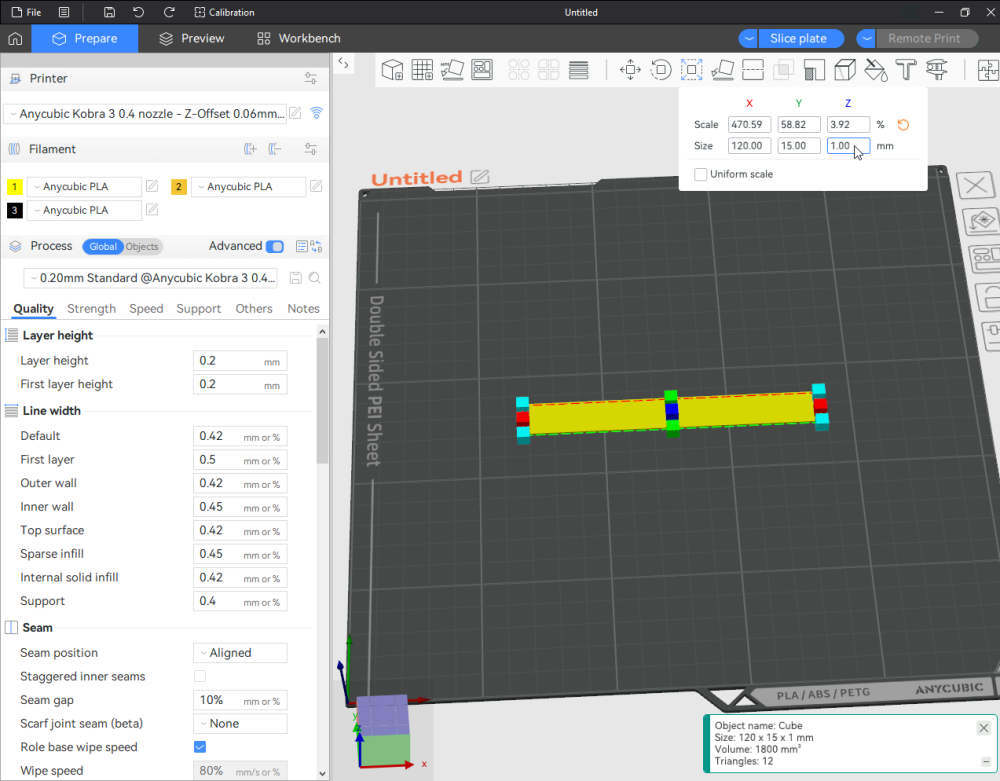Viewport: 1000px width, 781px height.
Task: Edit the Untitled plate name
Action: (x=480, y=177)
